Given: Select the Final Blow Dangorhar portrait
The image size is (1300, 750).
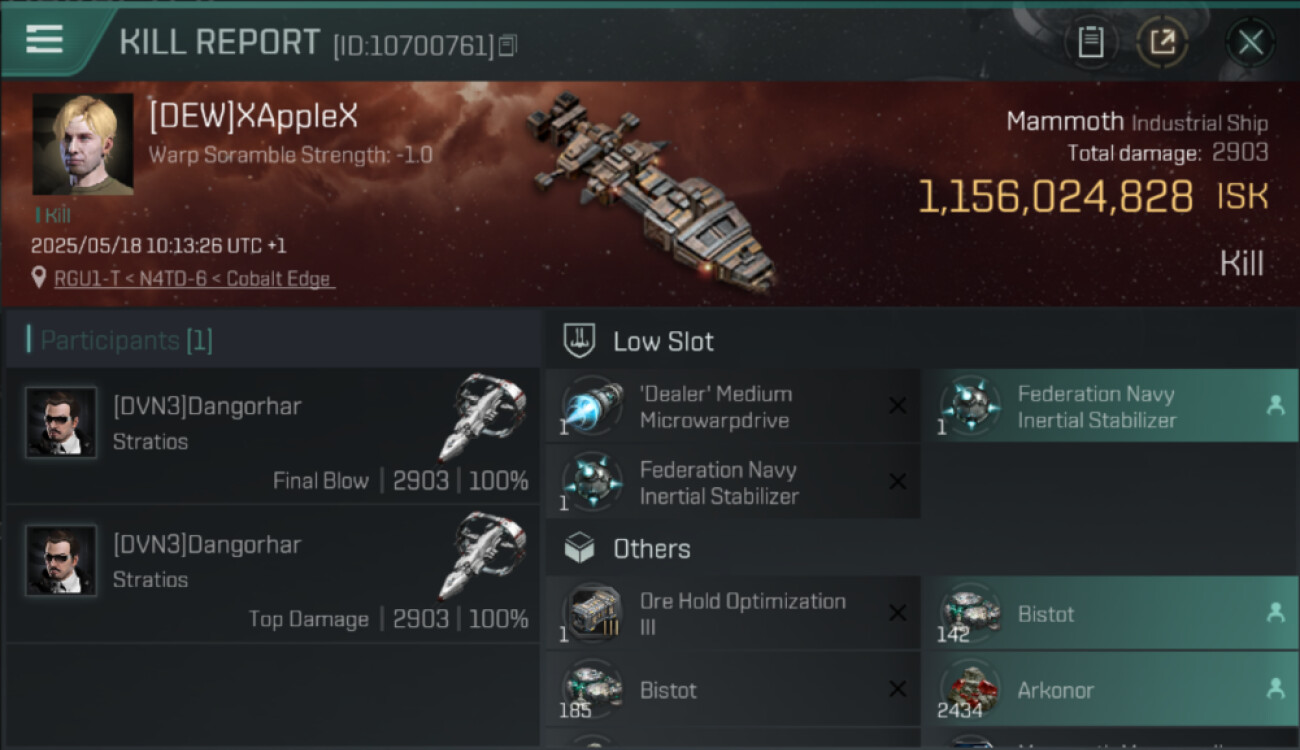Looking at the screenshot, I should (61, 423).
